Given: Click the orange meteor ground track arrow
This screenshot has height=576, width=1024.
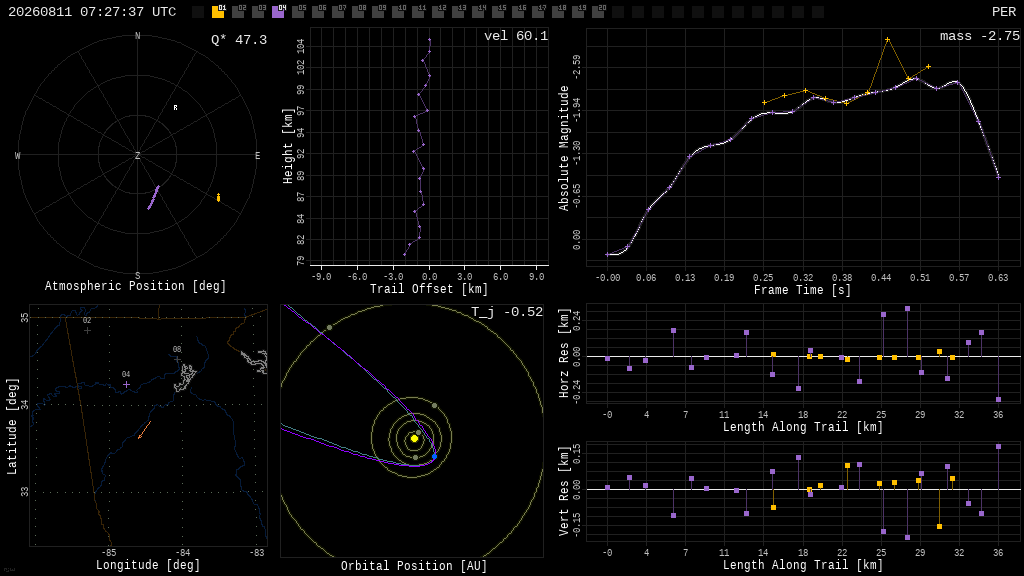Looking at the screenshot, I should pyautogui.click(x=144, y=430).
